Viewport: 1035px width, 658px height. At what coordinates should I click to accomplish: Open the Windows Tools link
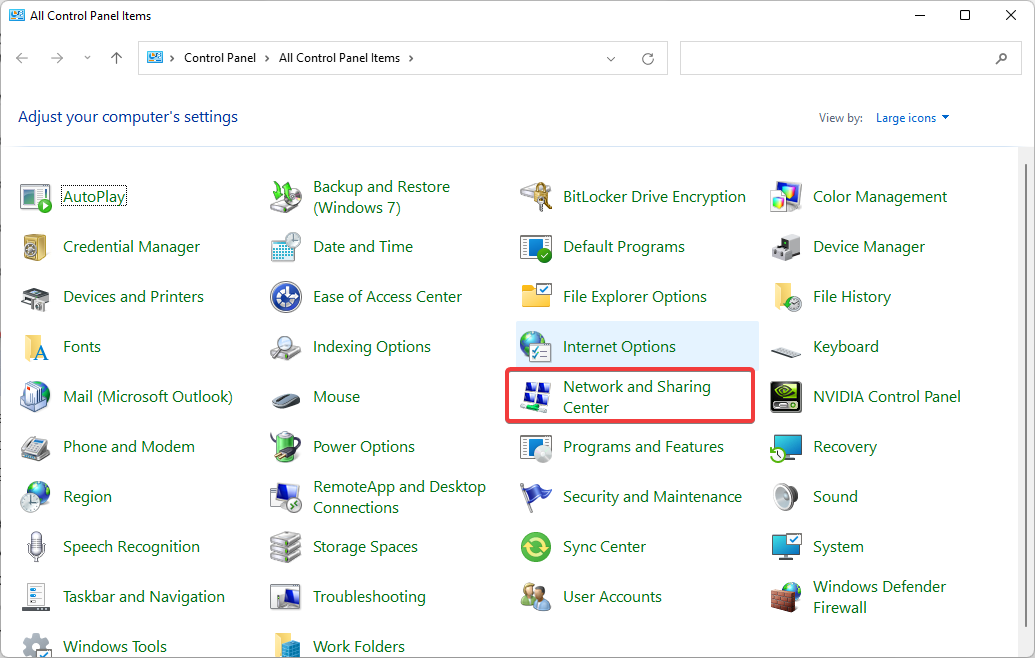click(x=115, y=647)
